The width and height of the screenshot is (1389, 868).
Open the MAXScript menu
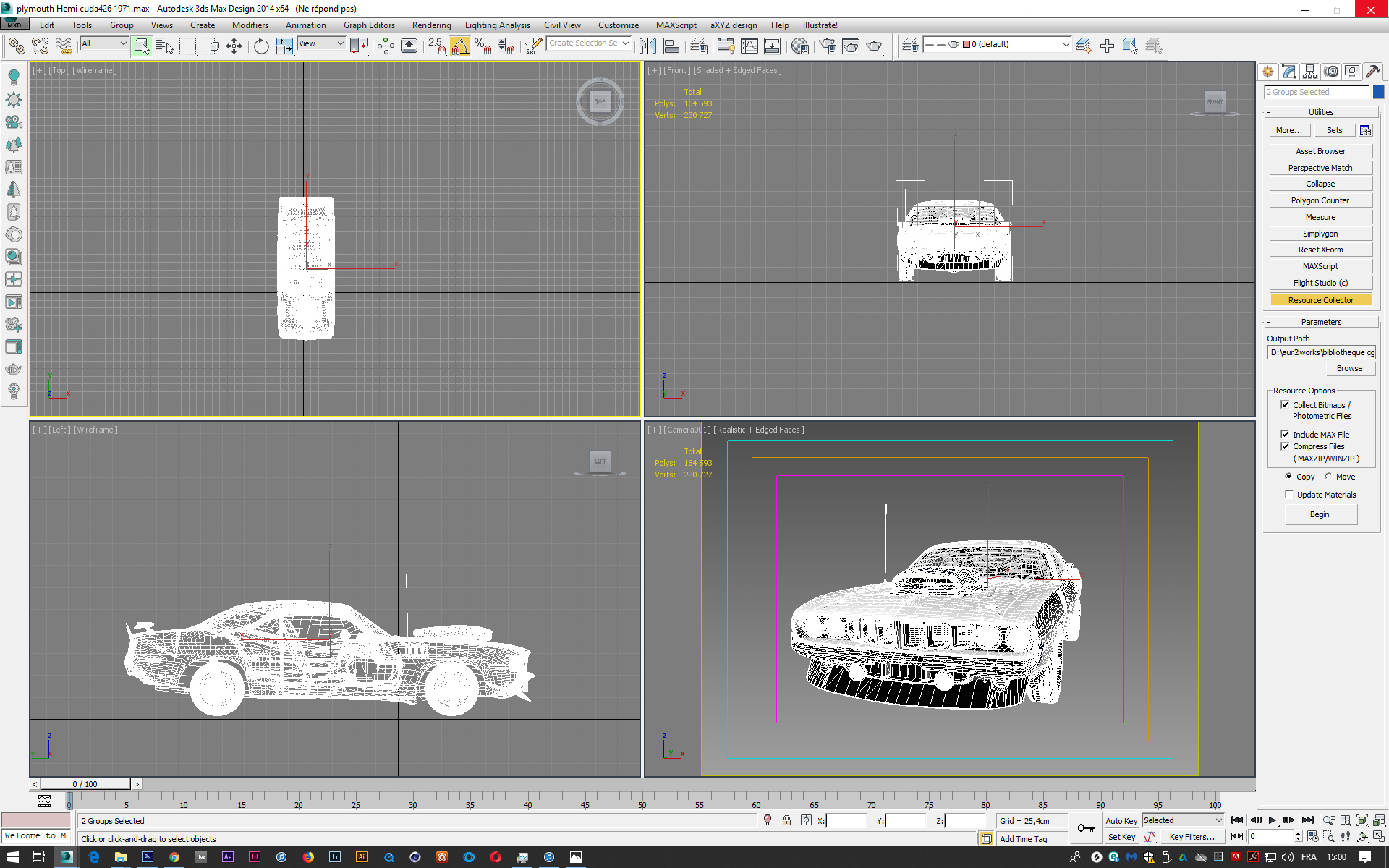click(x=676, y=25)
